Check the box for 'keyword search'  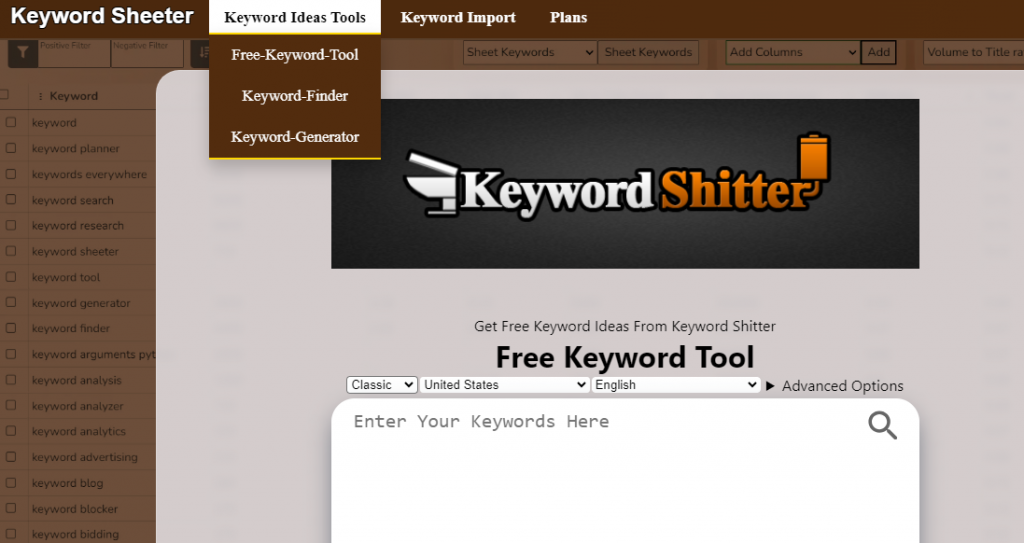(11, 199)
